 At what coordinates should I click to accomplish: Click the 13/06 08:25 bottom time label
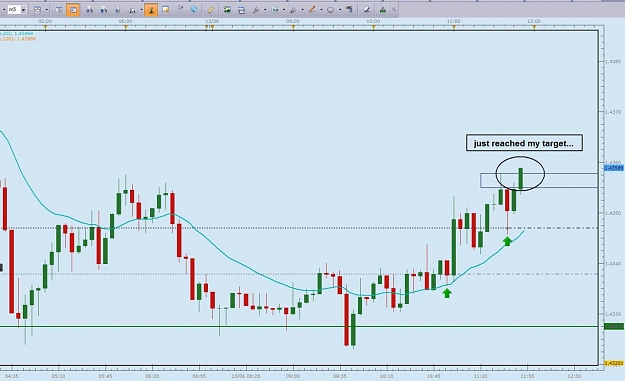[x=246, y=376]
